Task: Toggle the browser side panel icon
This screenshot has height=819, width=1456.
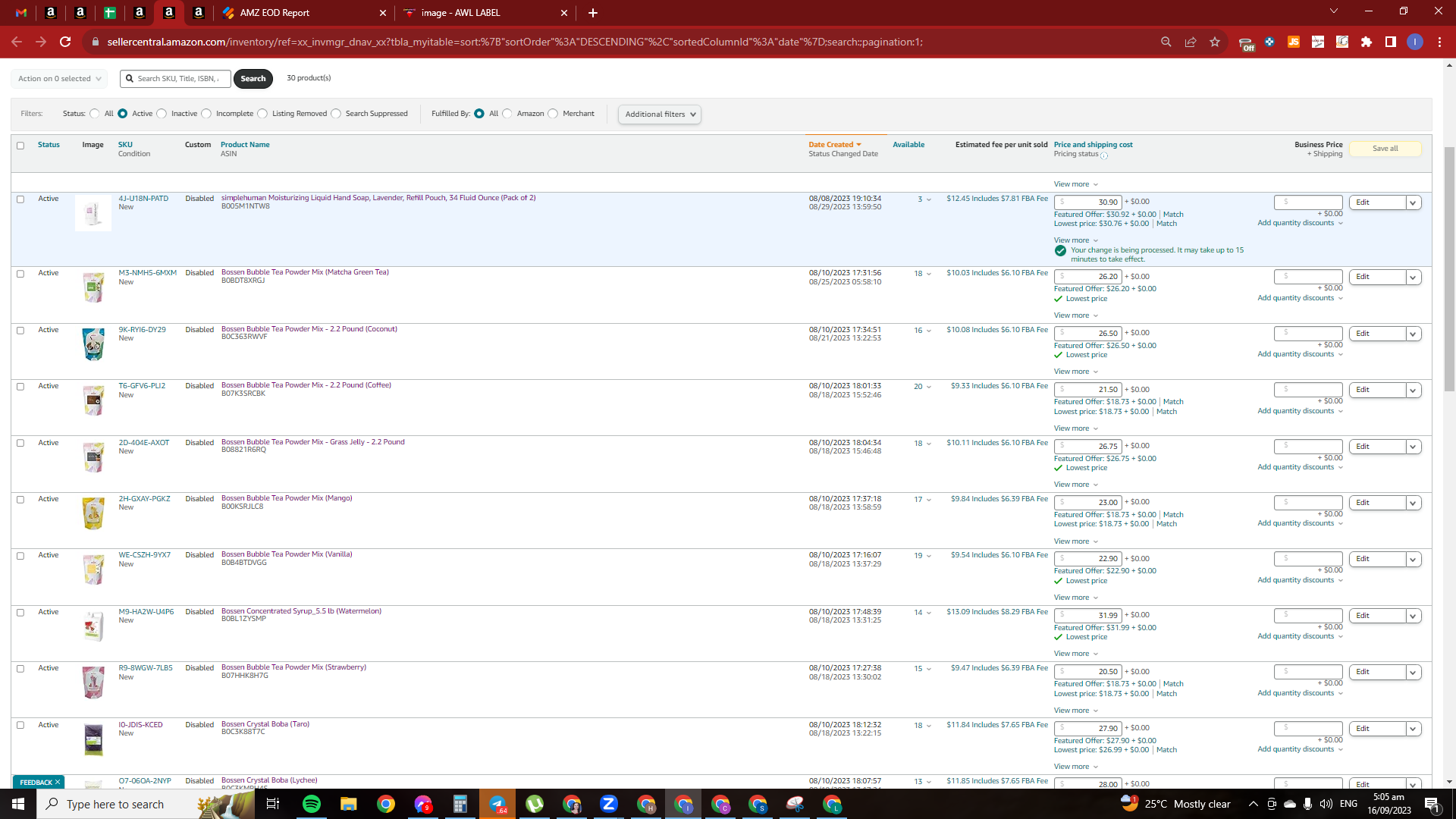Action: [1391, 42]
